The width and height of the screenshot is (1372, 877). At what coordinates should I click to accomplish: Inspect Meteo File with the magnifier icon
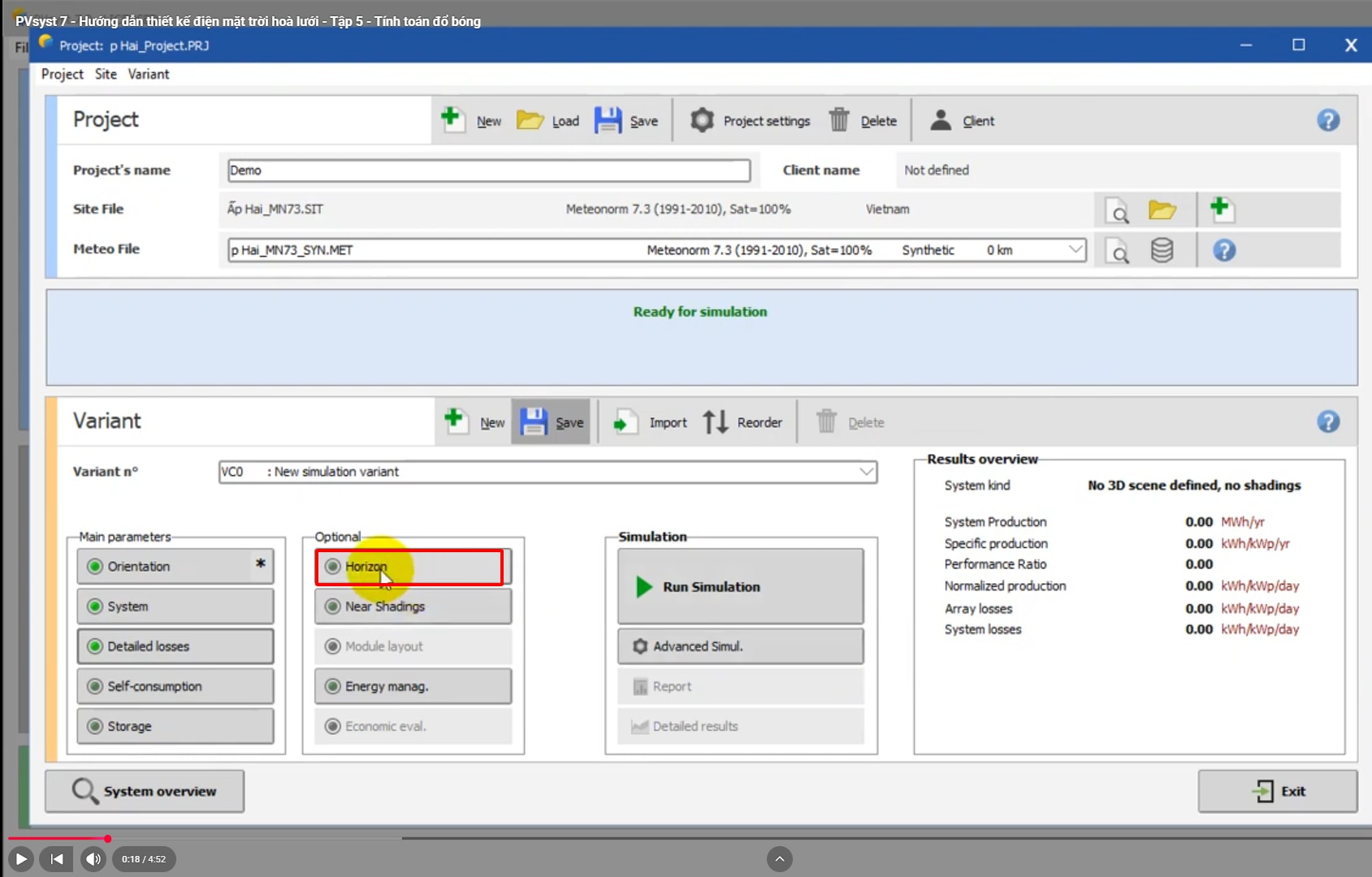pos(1119,251)
